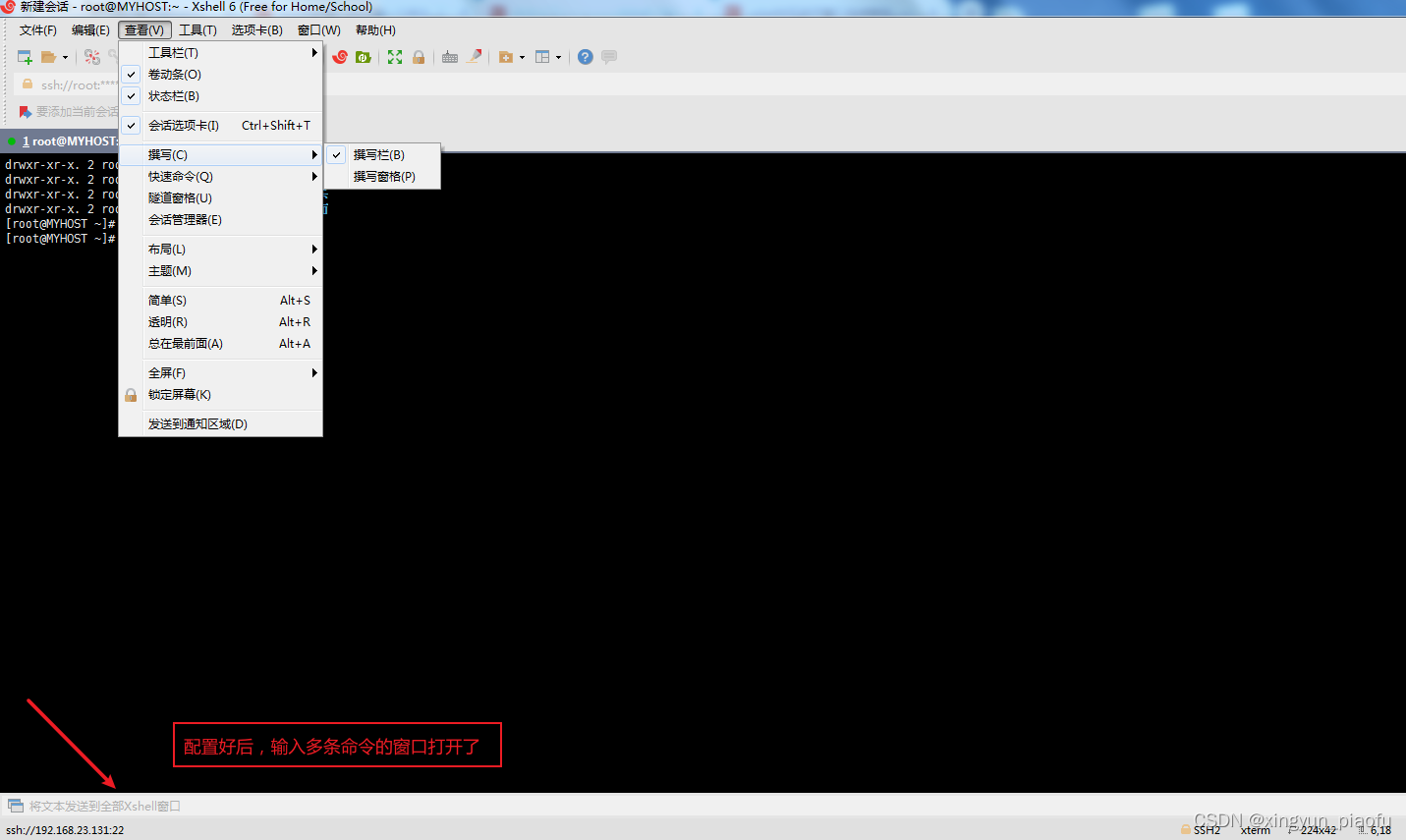
Task: Choose 总在最前面(A) always on top
Action: coord(220,344)
